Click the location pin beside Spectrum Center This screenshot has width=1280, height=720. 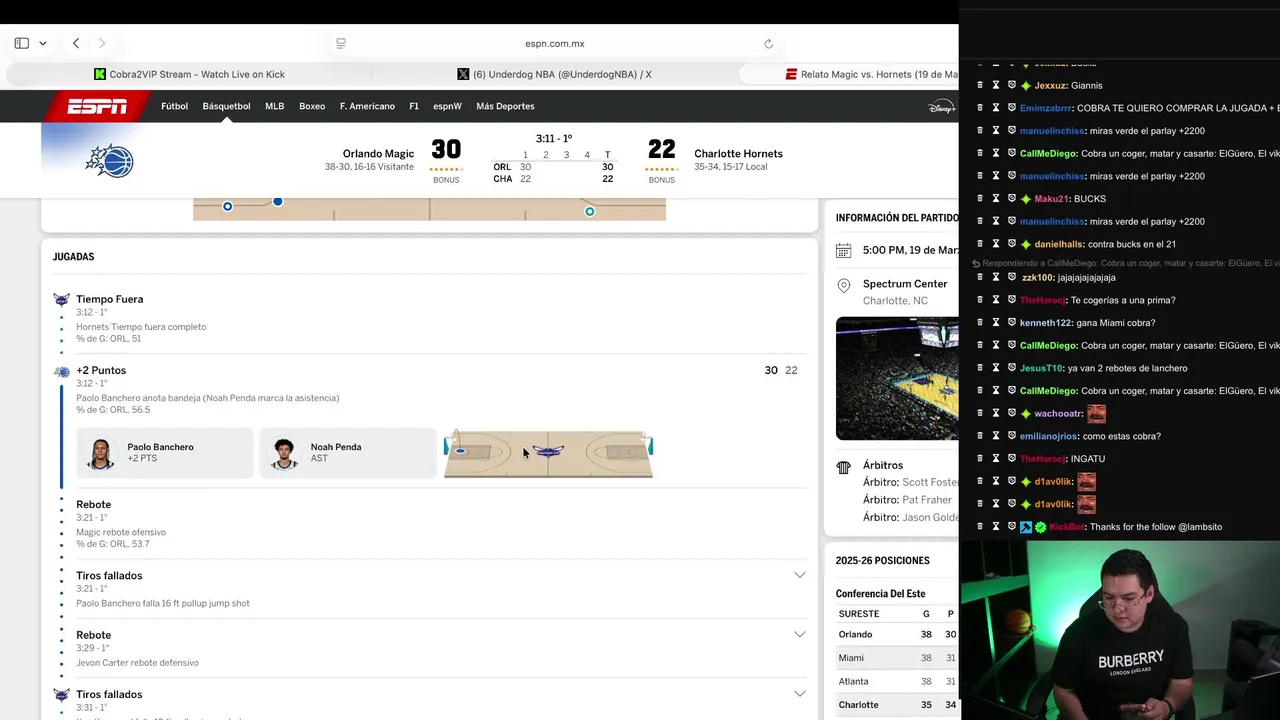coord(843,285)
